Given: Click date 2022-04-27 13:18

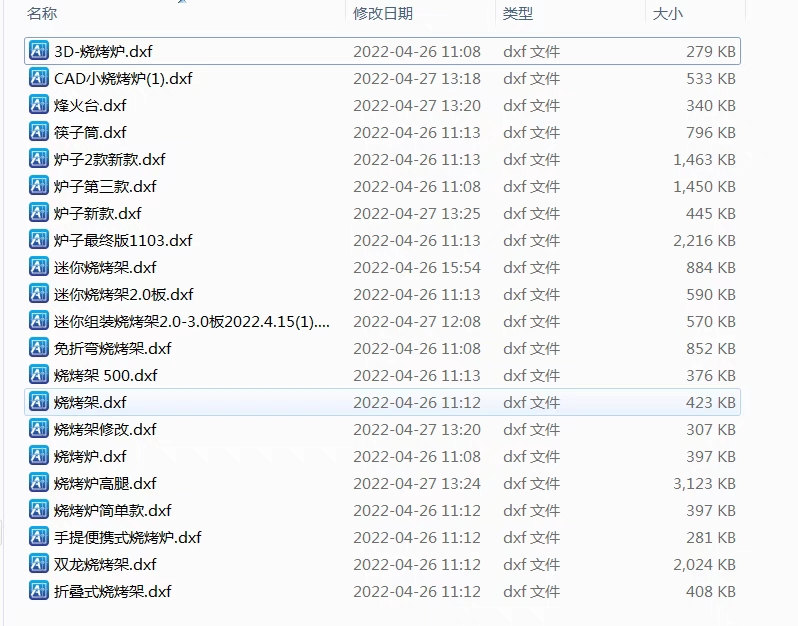Looking at the screenshot, I should pyautogui.click(x=417, y=78).
